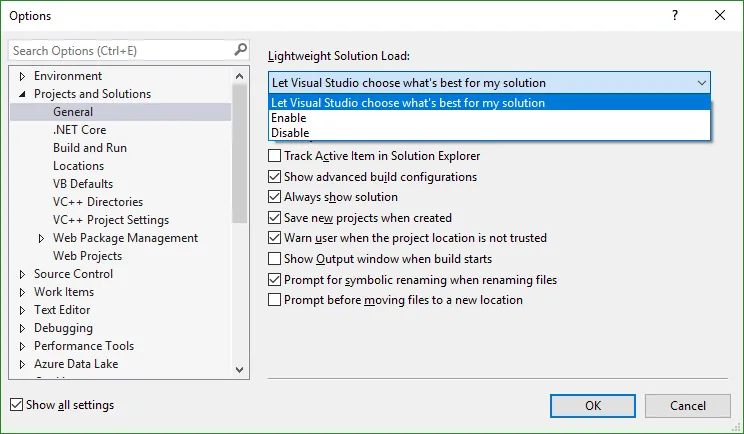The width and height of the screenshot is (744, 434).
Task: Toggle Warn user when location not trusted
Action: 274,238
